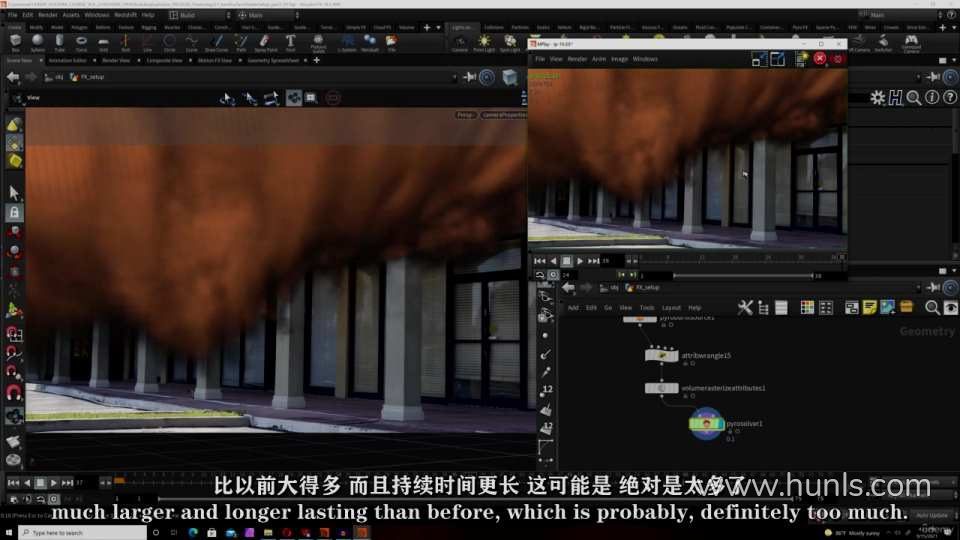Add a Point Light from the shelf
Viewport: 960px width, 540px height.
484,42
